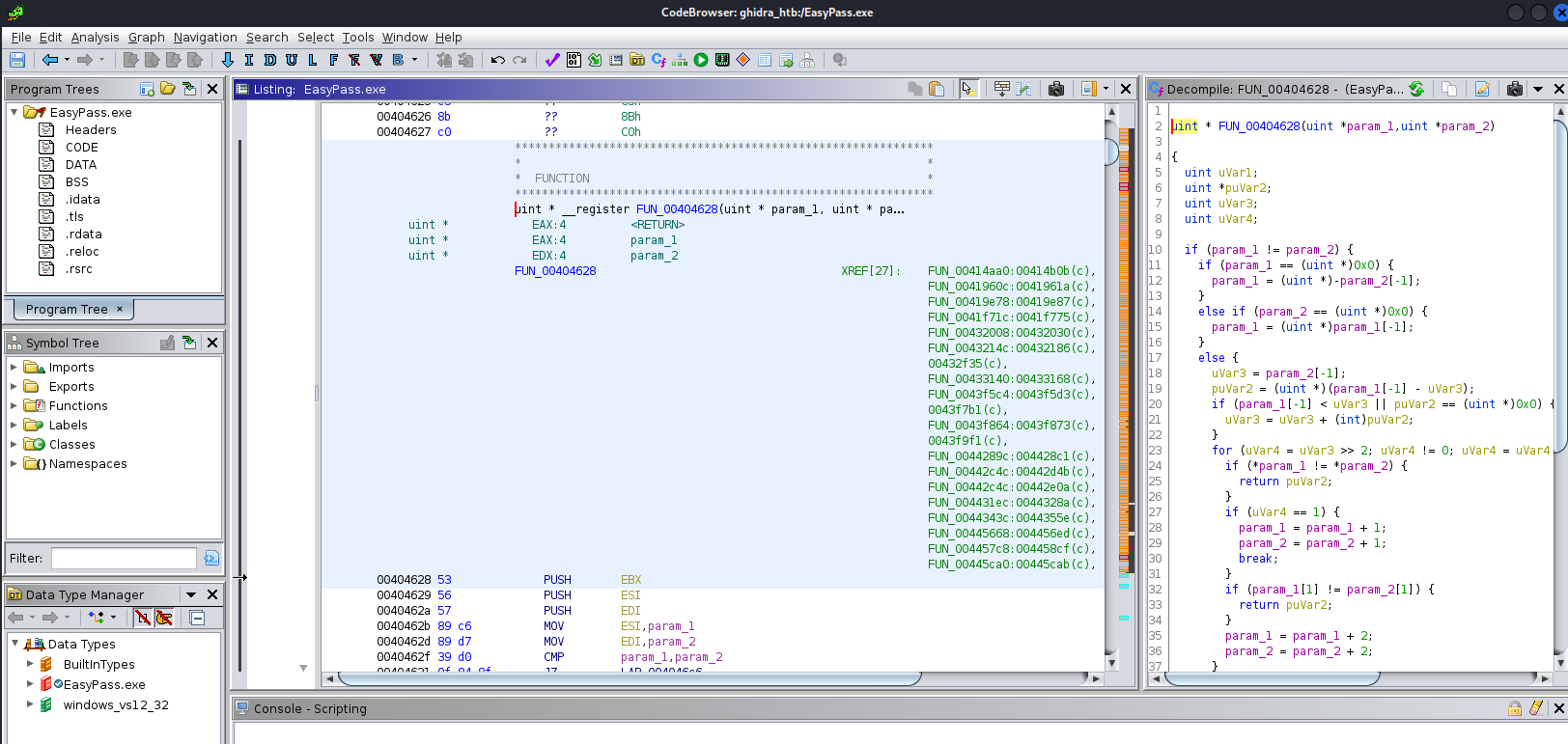
Task: Expand the Labels folder in Symbol Tree
Action: tap(14, 425)
